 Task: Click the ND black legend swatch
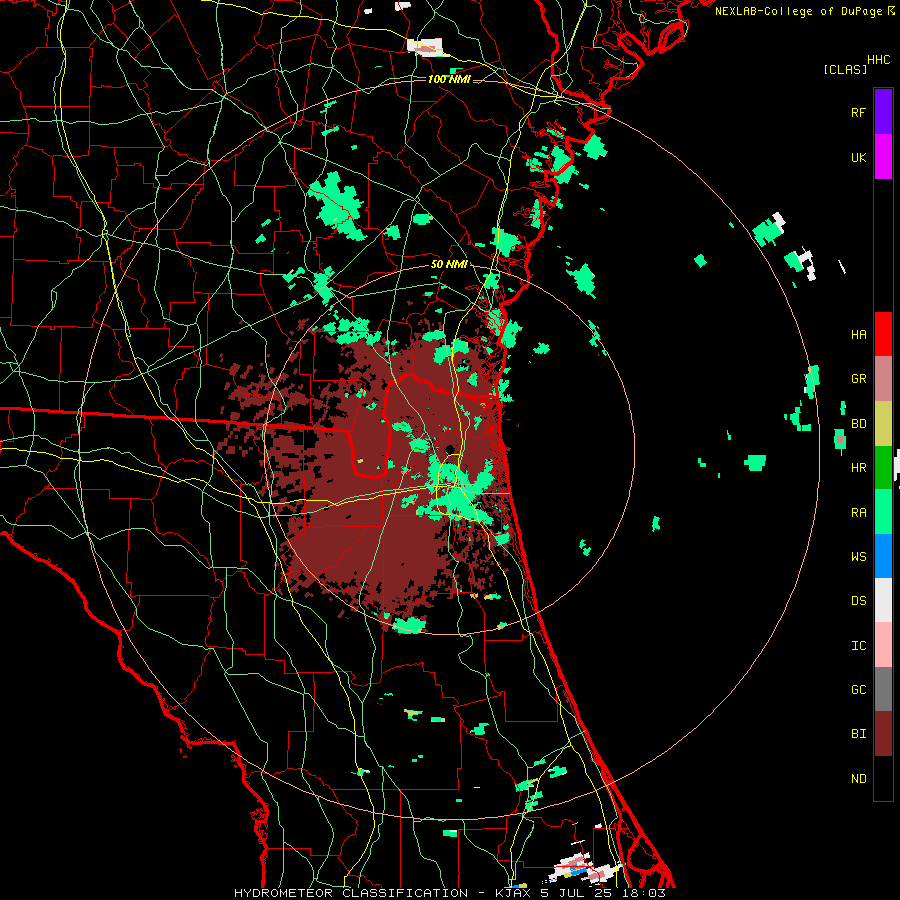(x=883, y=778)
